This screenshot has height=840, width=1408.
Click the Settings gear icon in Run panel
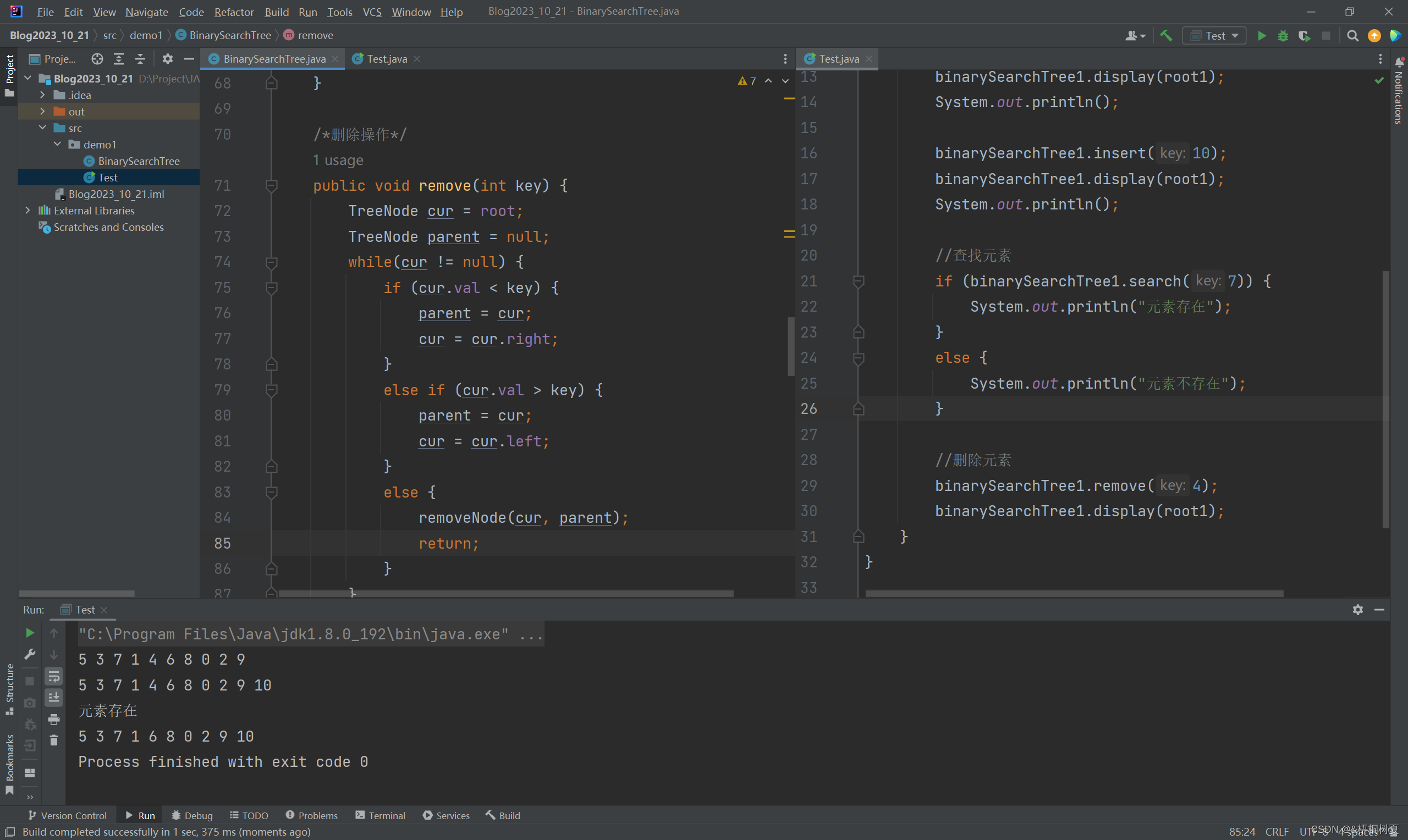[1358, 610]
